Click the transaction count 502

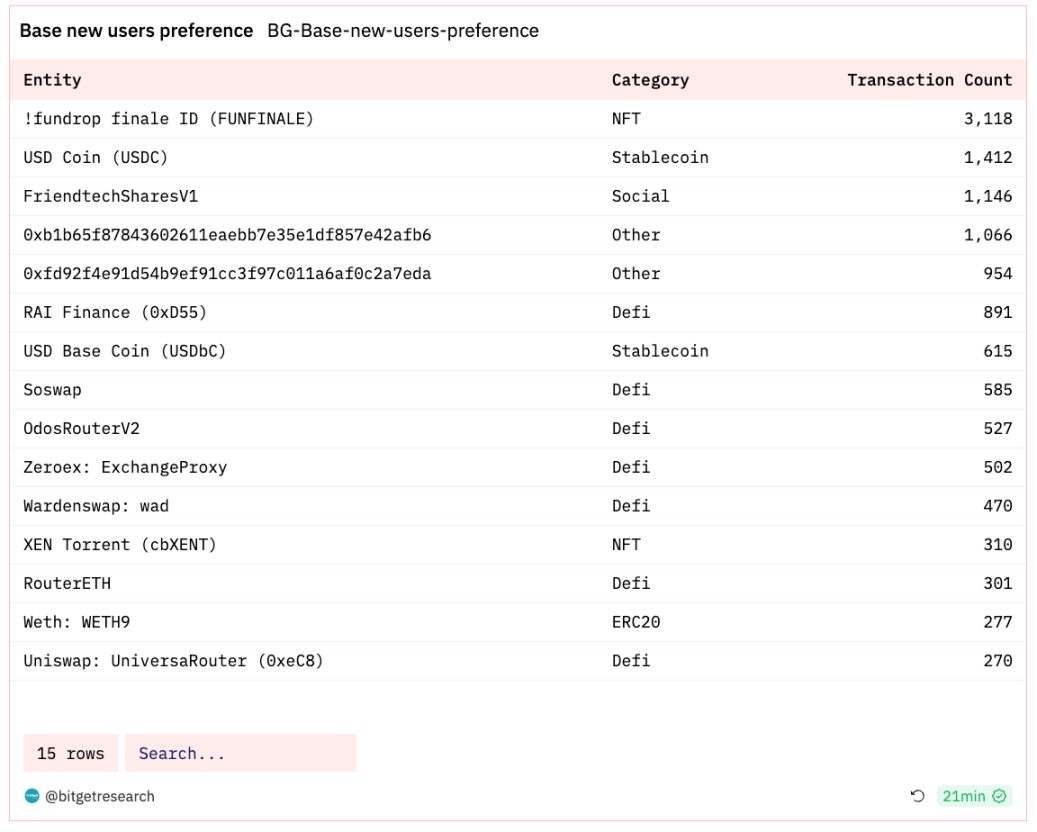pos(998,467)
